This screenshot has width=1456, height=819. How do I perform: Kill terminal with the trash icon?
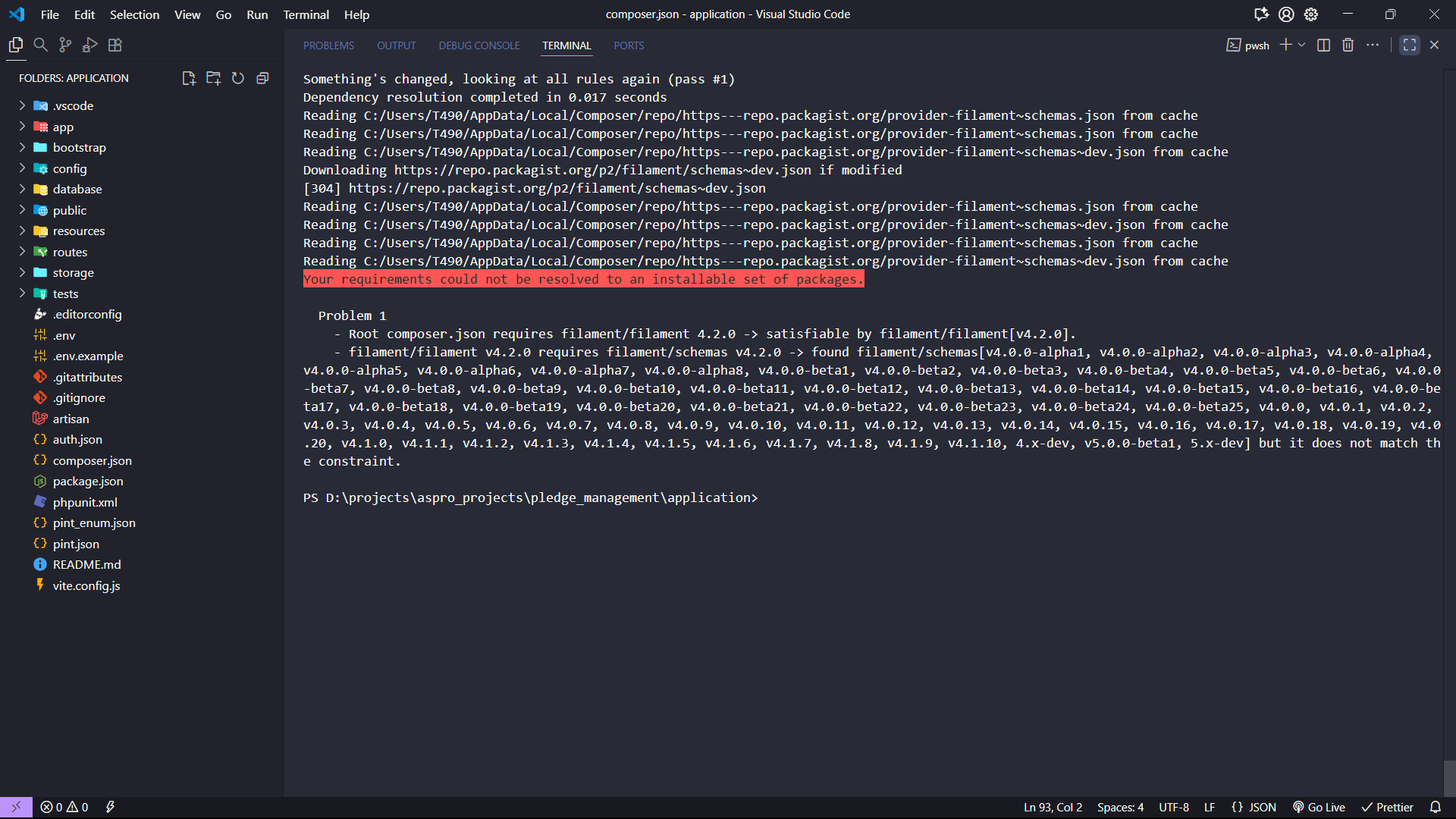point(1348,45)
